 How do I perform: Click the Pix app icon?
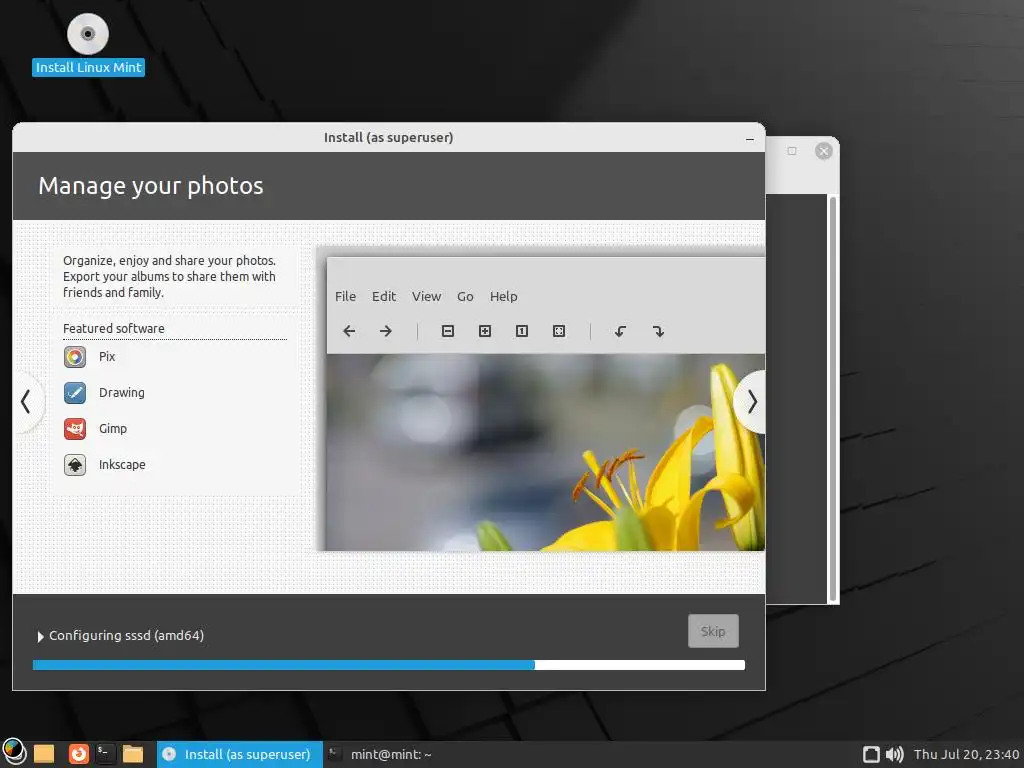coord(75,357)
